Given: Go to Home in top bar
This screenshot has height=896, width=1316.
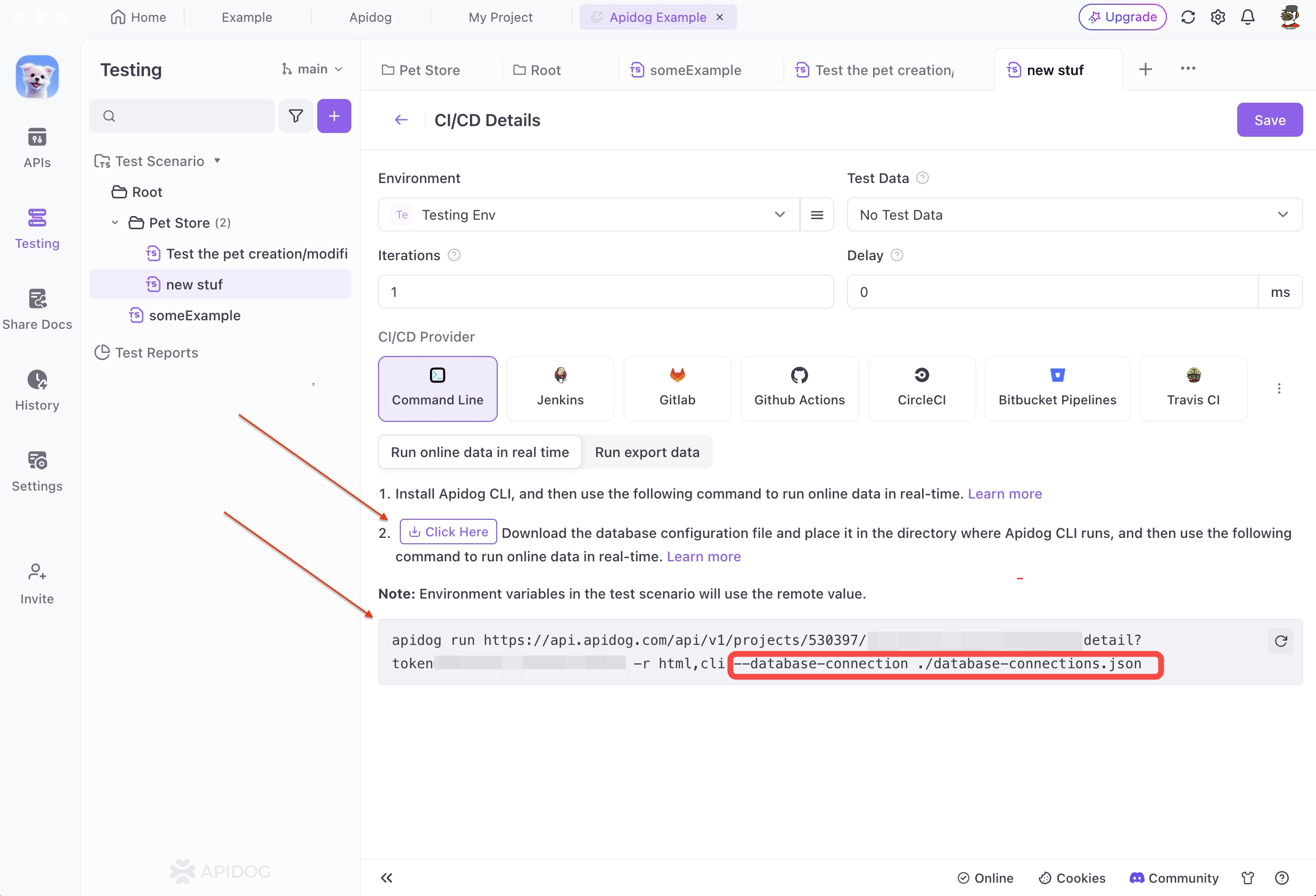Looking at the screenshot, I should (138, 17).
